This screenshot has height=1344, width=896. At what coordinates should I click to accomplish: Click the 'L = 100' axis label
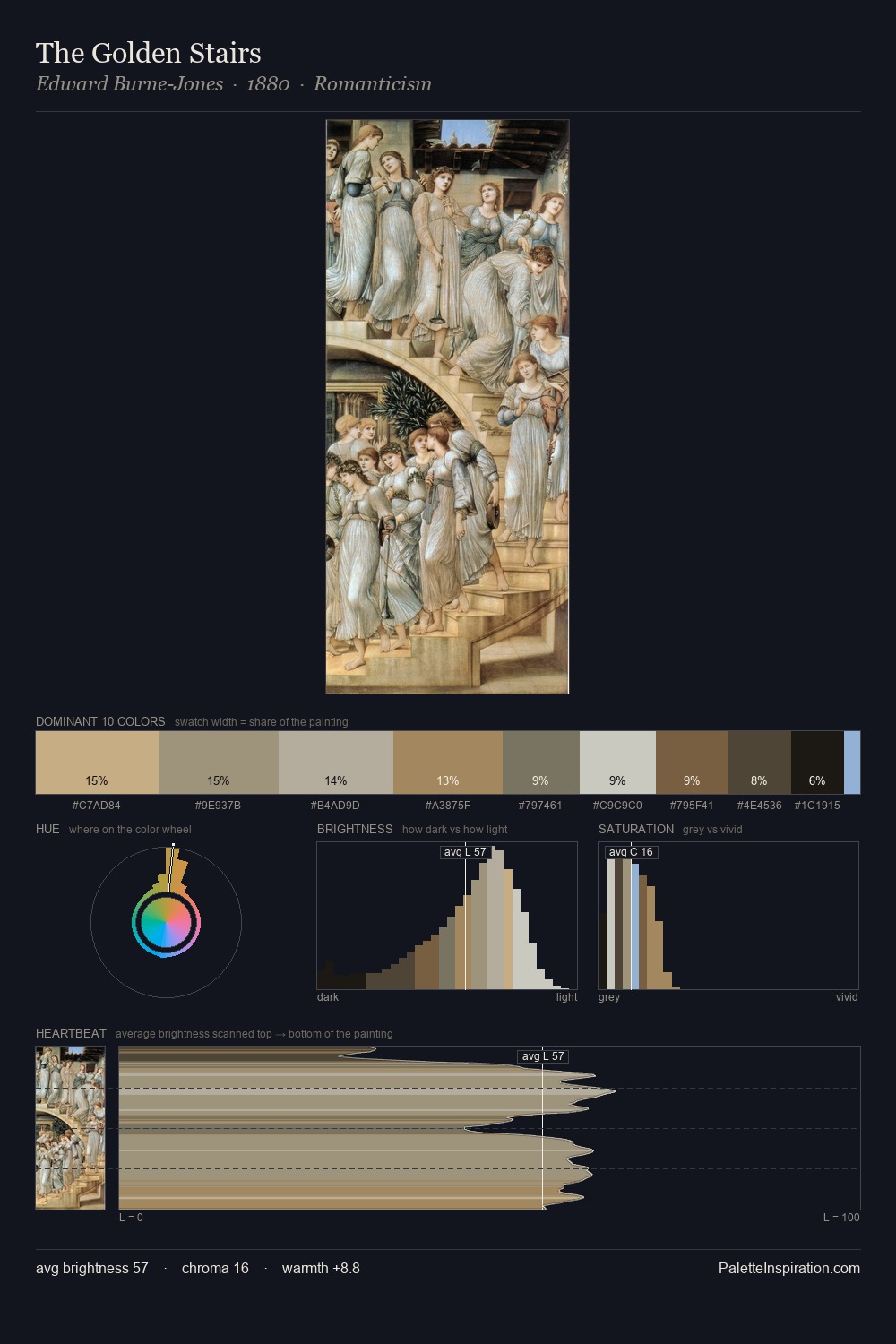point(841,1218)
